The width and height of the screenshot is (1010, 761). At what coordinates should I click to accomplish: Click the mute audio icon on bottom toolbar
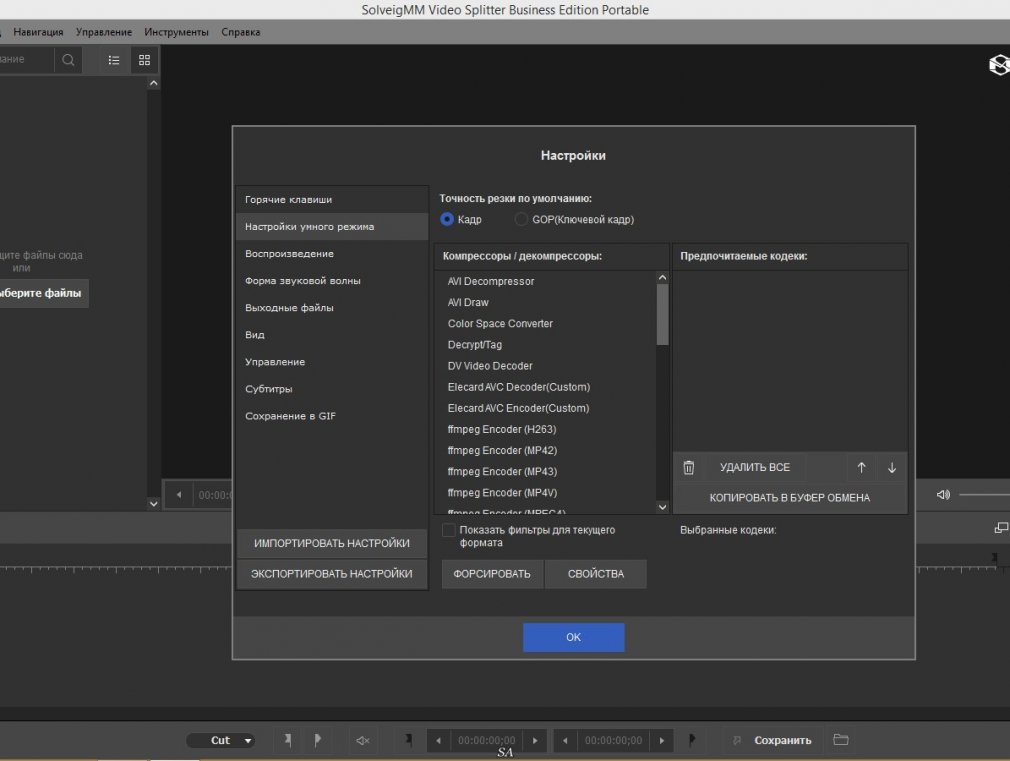[363, 740]
